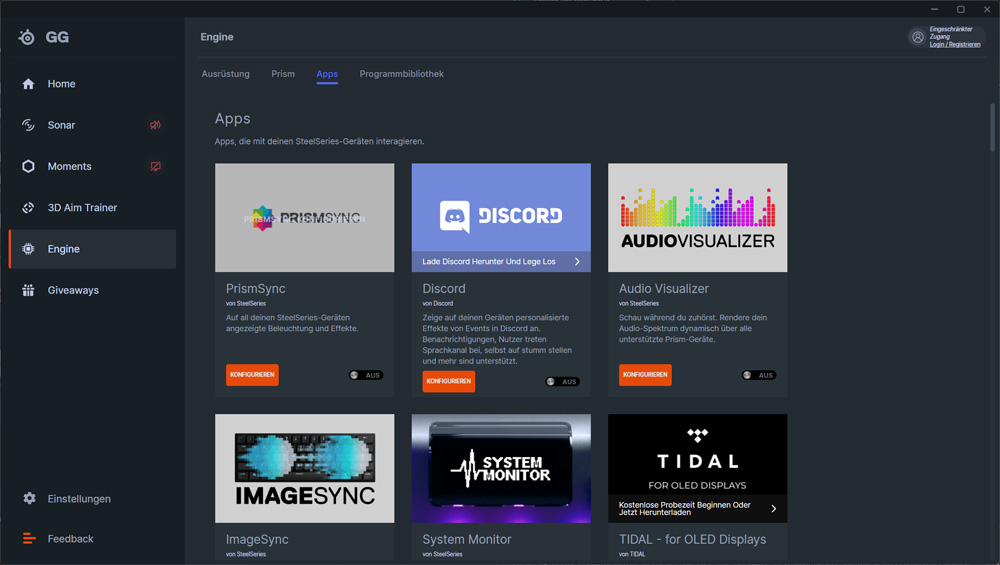Click the System Monitor banner thumbnail

click(x=501, y=468)
